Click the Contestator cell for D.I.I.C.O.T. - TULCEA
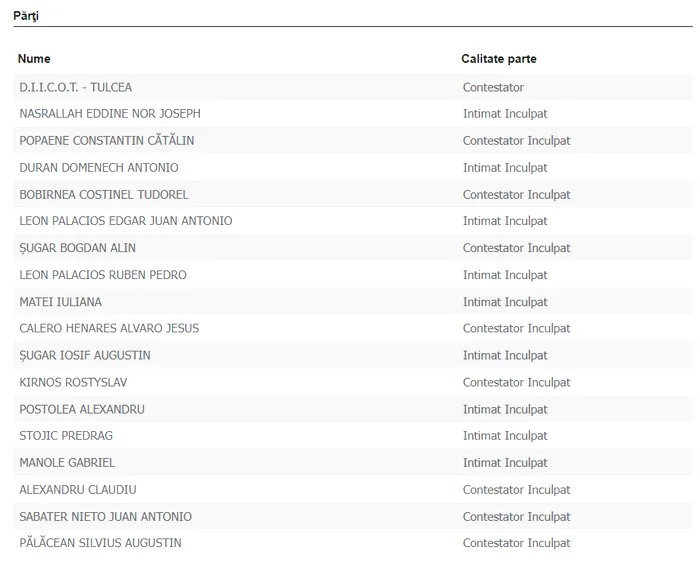The image size is (700, 567). point(493,88)
